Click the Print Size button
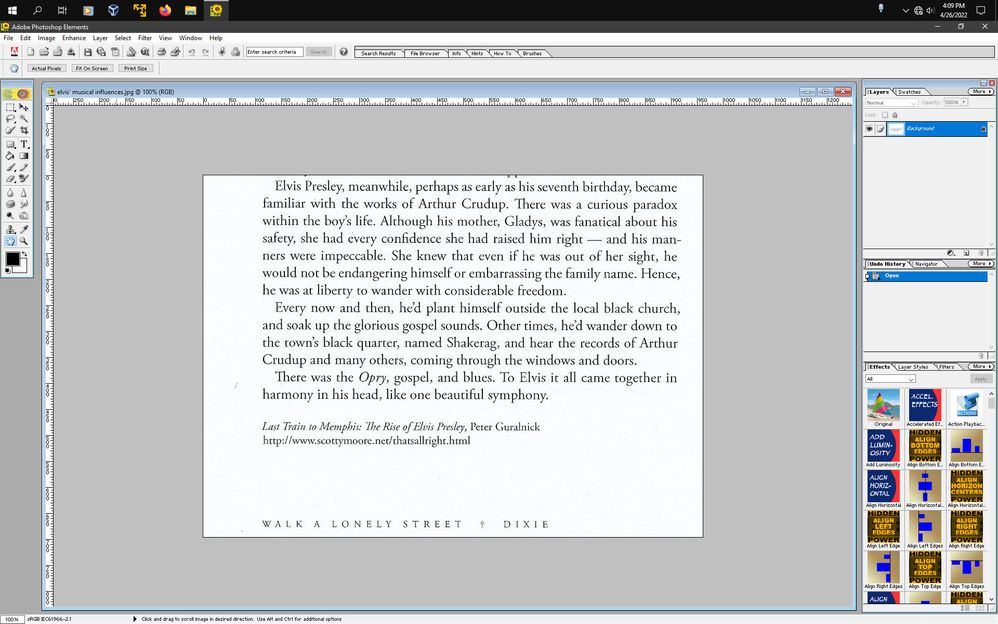This screenshot has width=998, height=624. click(136, 68)
